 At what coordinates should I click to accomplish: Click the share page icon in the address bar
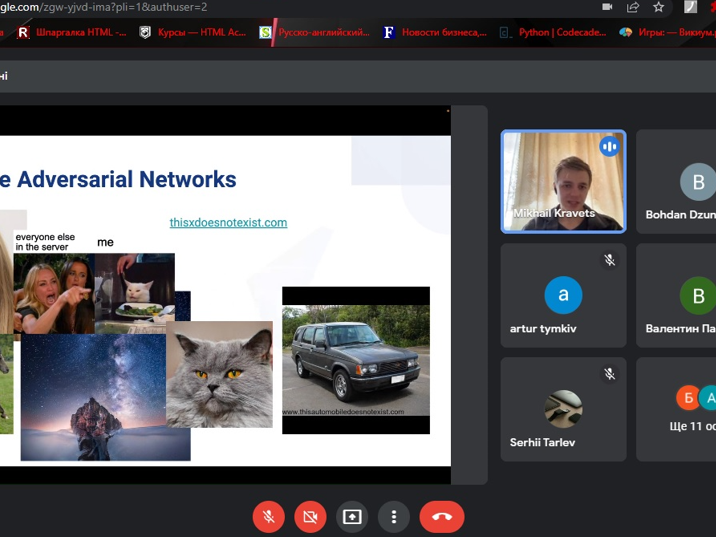tap(633, 7)
